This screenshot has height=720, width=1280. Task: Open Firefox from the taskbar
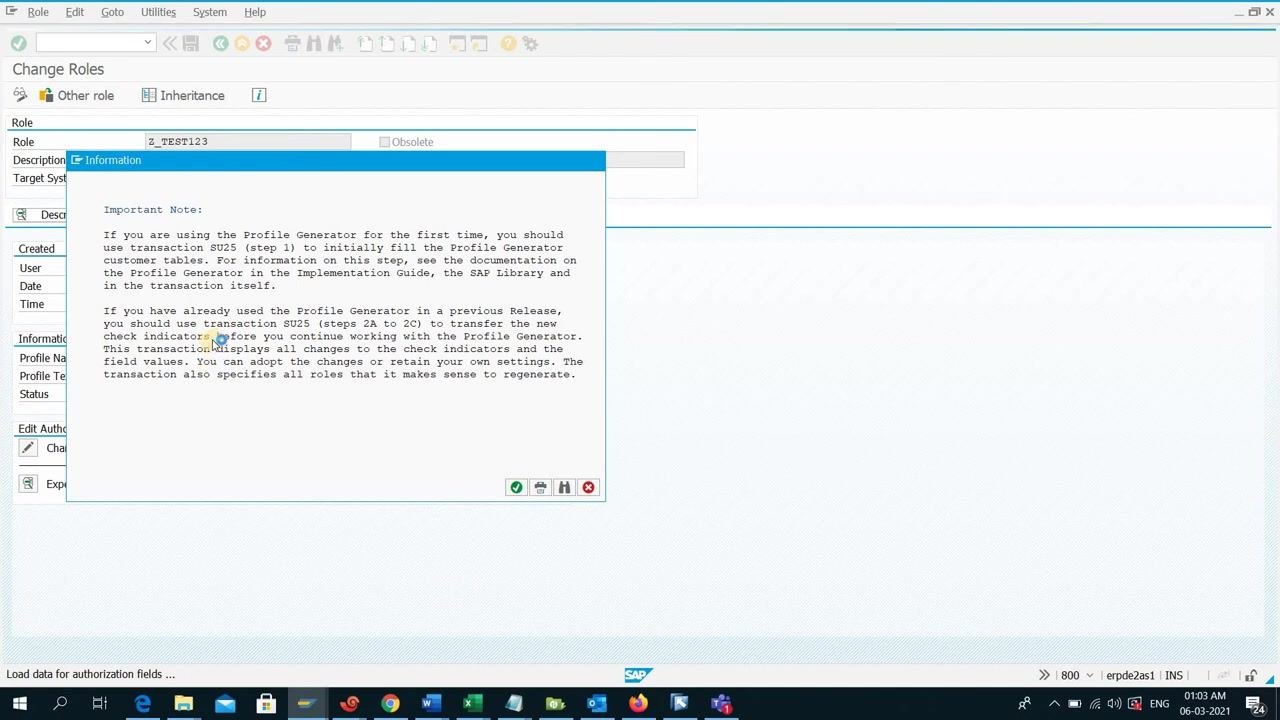[637, 704]
